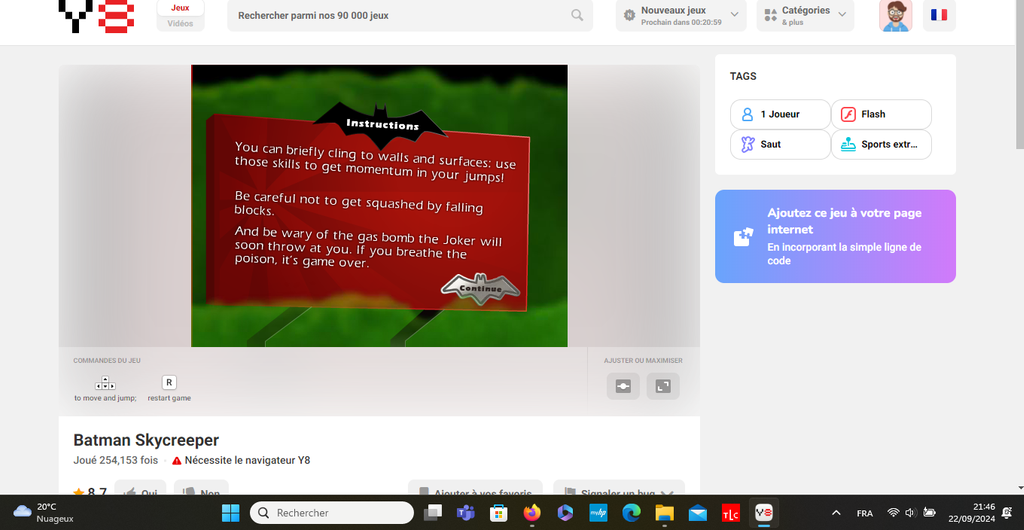This screenshot has height=530, width=1024.
Task: Open the myHP app on taskbar
Action: point(598,513)
